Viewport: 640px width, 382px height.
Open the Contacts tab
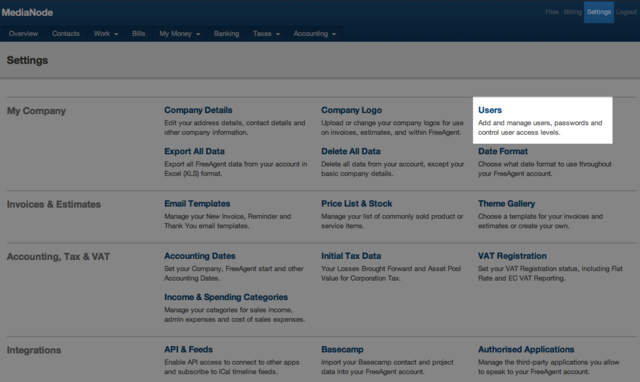[66, 34]
